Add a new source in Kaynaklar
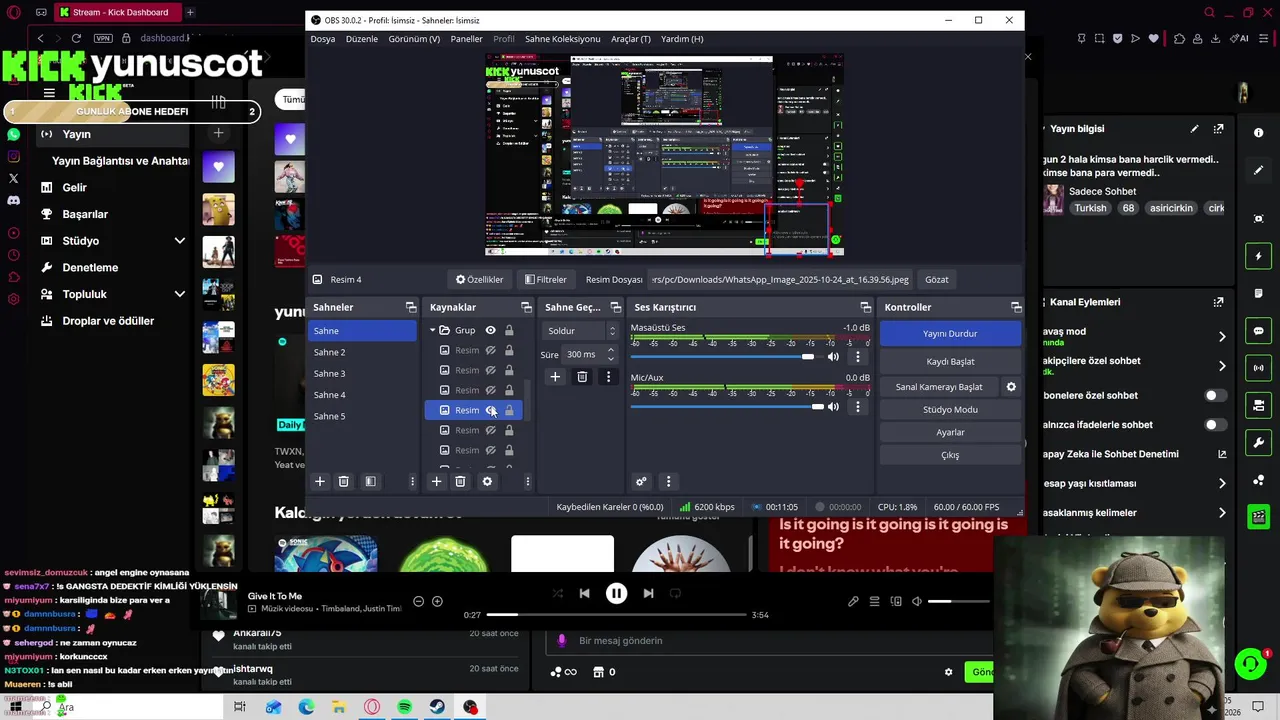1280x720 pixels. (436, 481)
